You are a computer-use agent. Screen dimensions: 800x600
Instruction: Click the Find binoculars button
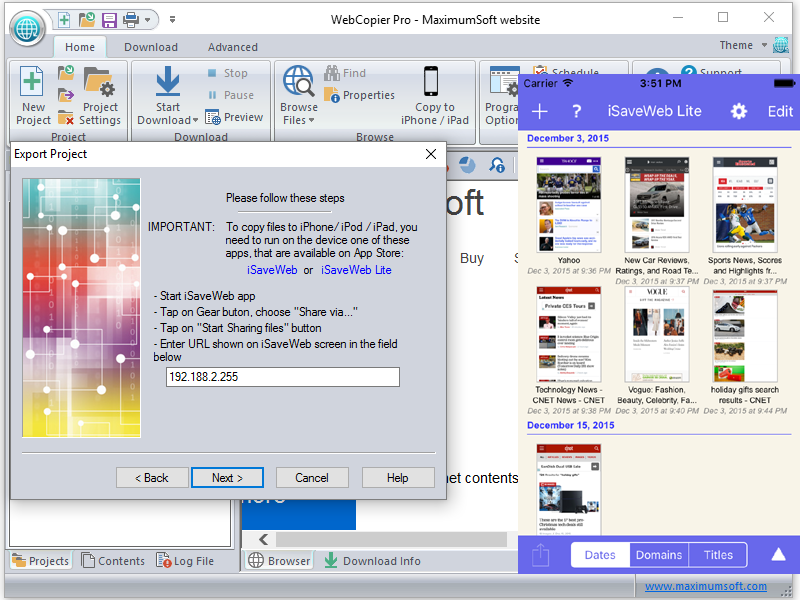tap(345, 73)
